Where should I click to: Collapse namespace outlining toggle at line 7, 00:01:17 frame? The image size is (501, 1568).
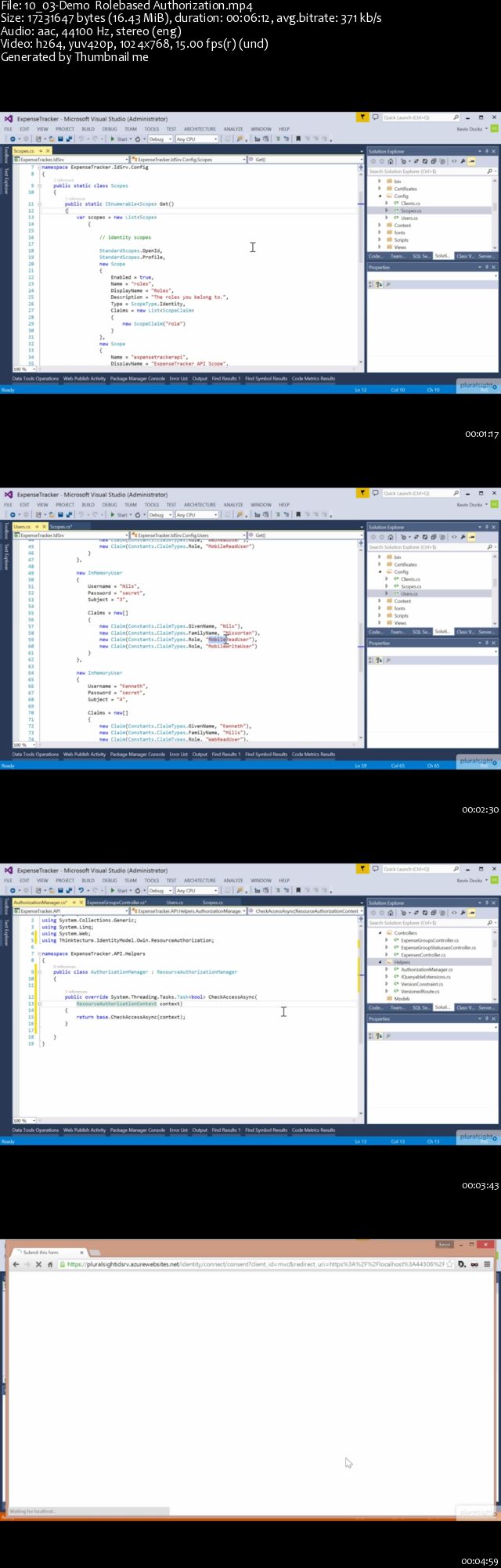click(39, 168)
